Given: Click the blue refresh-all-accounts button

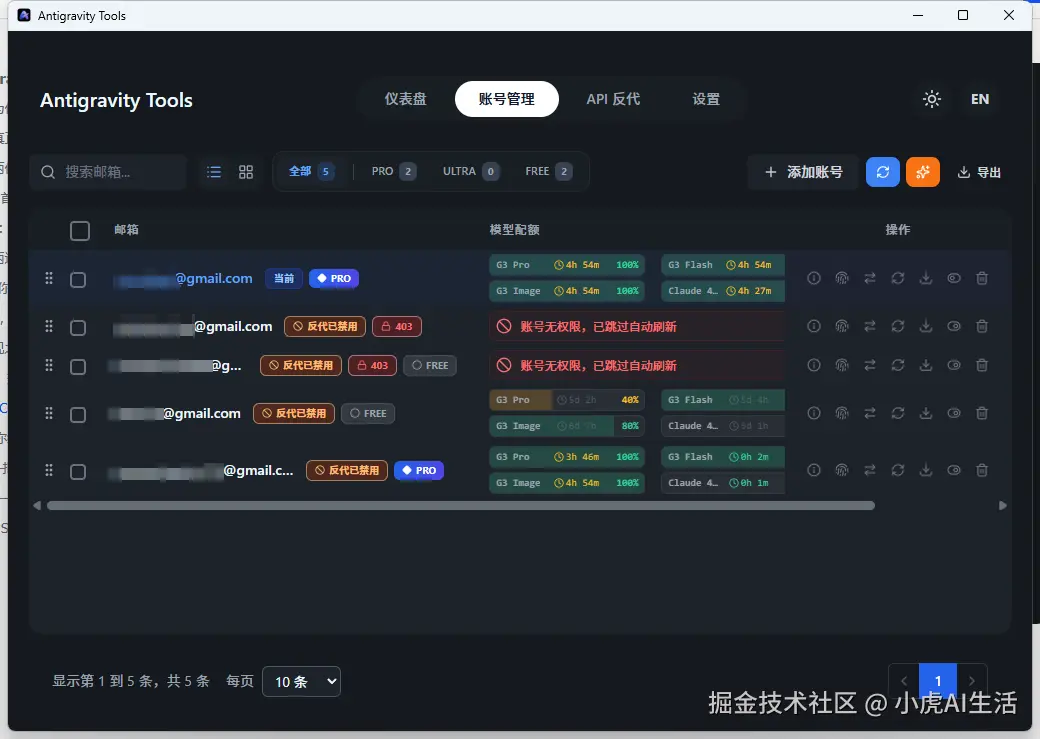Looking at the screenshot, I should [x=883, y=172].
